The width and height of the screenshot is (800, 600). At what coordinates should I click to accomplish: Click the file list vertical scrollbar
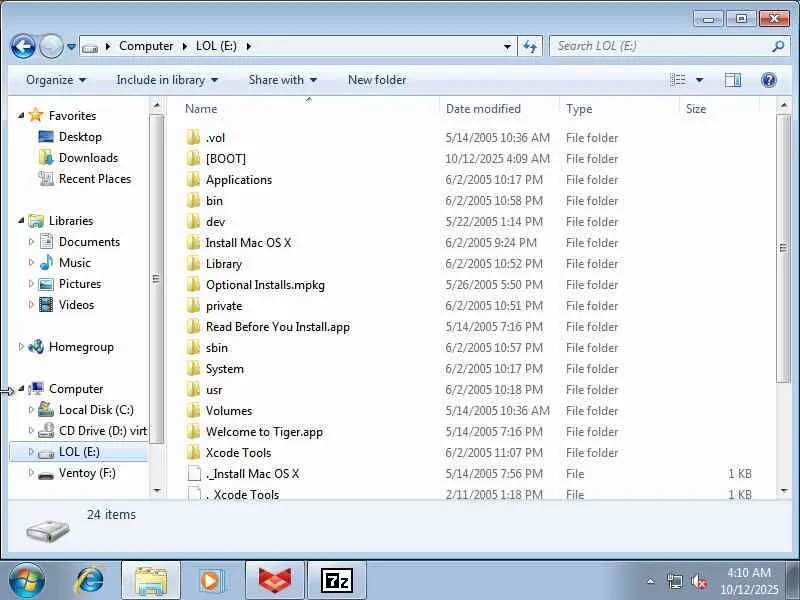pyautogui.click(x=784, y=248)
